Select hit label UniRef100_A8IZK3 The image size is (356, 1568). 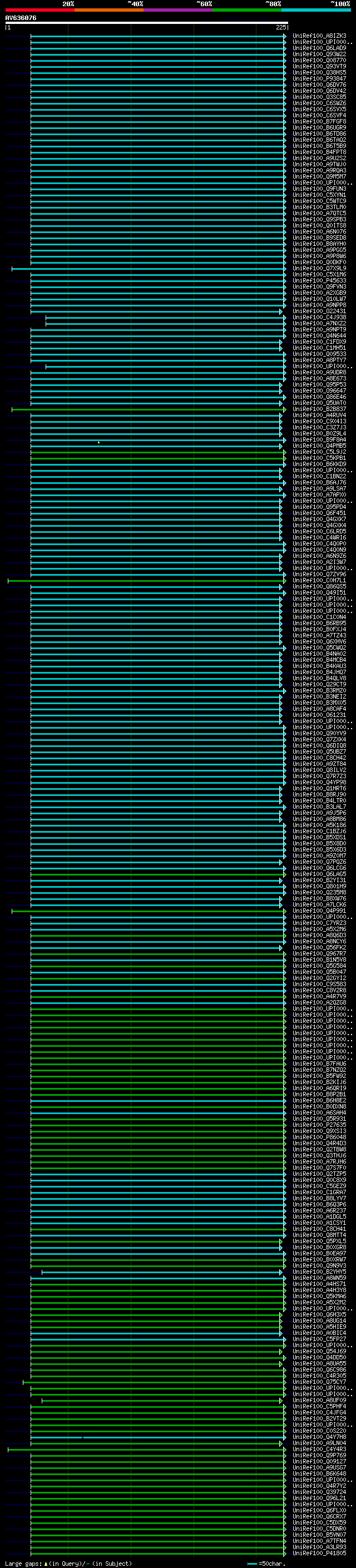pos(319,36)
